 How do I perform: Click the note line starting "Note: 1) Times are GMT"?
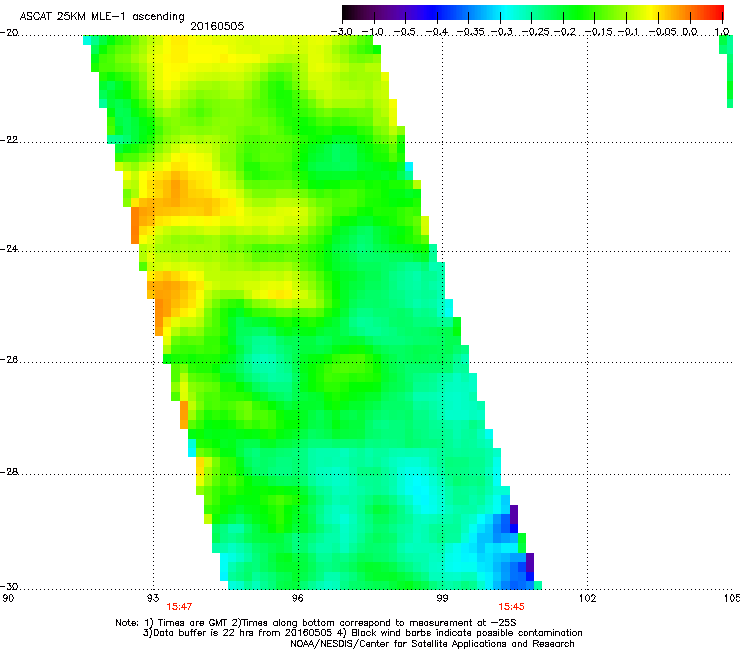point(316,623)
